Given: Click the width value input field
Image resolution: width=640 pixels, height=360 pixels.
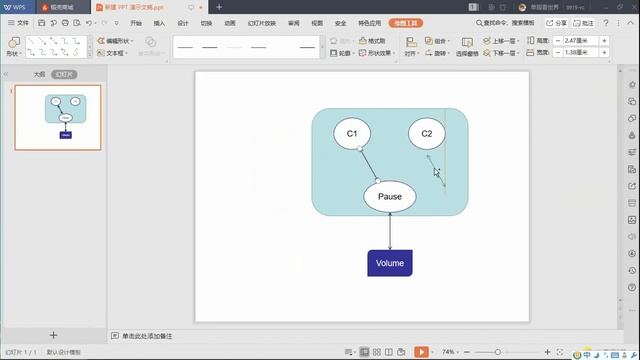Looking at the screenshot, I should click(580, 52).
